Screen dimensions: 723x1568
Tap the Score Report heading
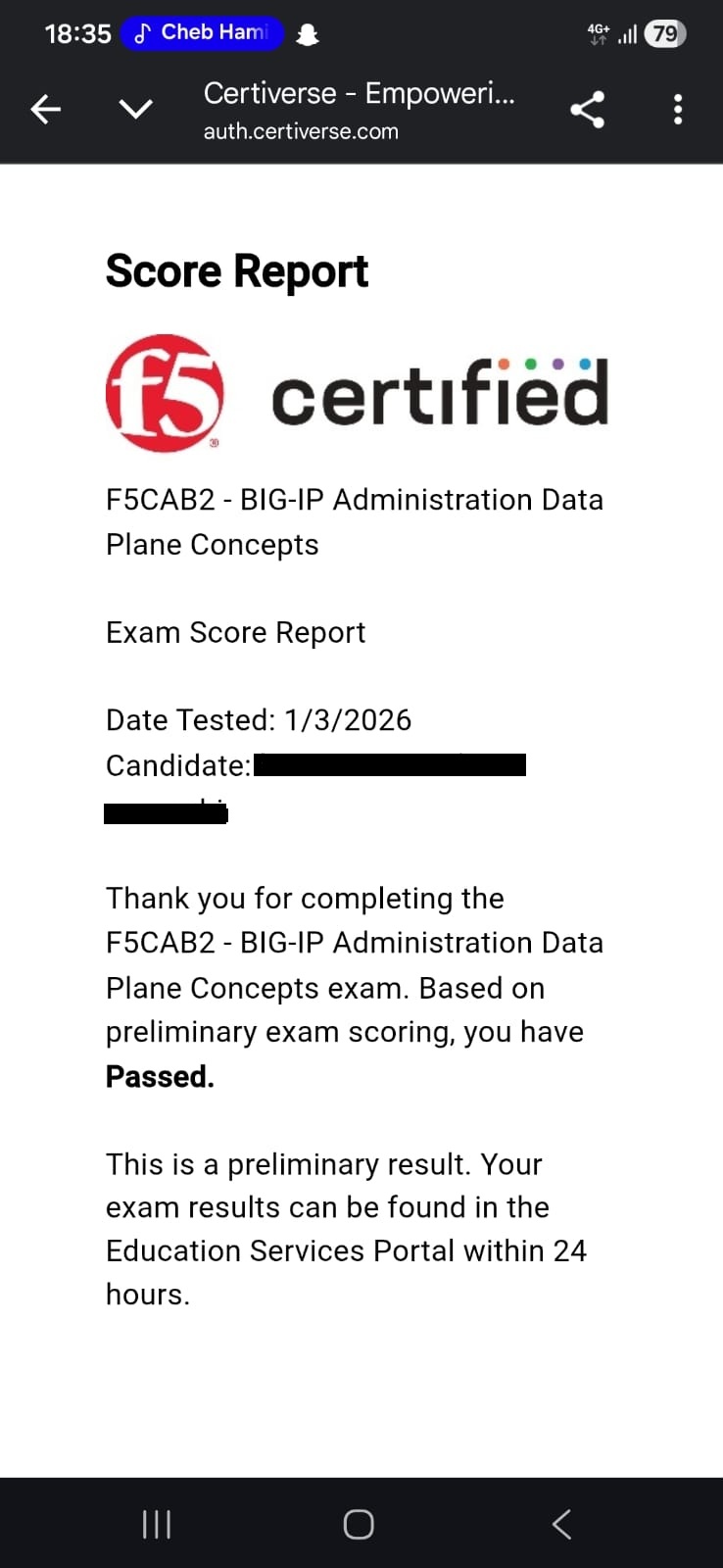237,271
